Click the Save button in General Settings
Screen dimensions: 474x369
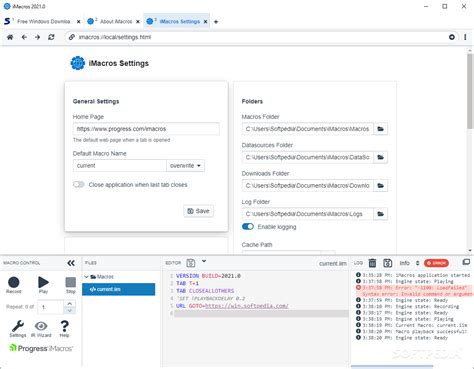pyautogui.click(x=198, y=211)
